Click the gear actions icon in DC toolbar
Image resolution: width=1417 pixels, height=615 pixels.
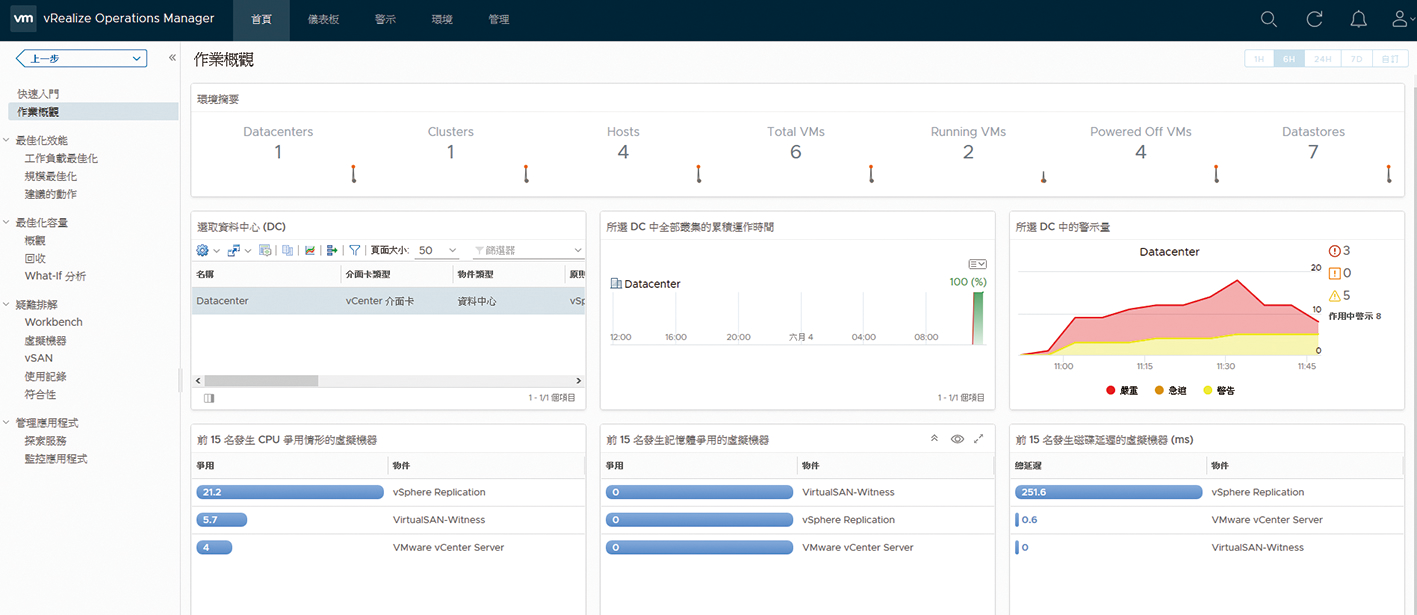[202, 250]
